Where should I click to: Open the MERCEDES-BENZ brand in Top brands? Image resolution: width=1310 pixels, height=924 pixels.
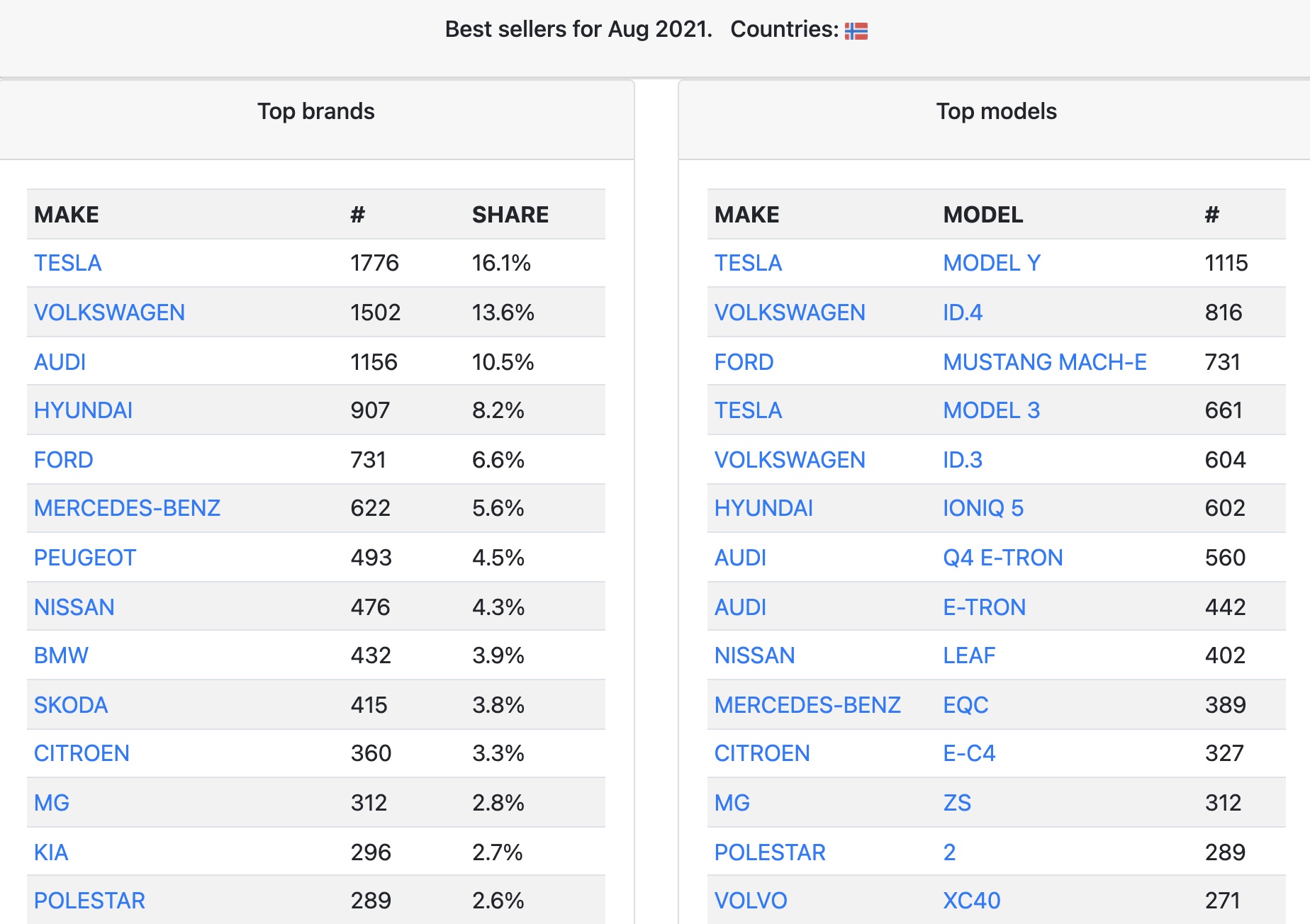coord(127,508)
